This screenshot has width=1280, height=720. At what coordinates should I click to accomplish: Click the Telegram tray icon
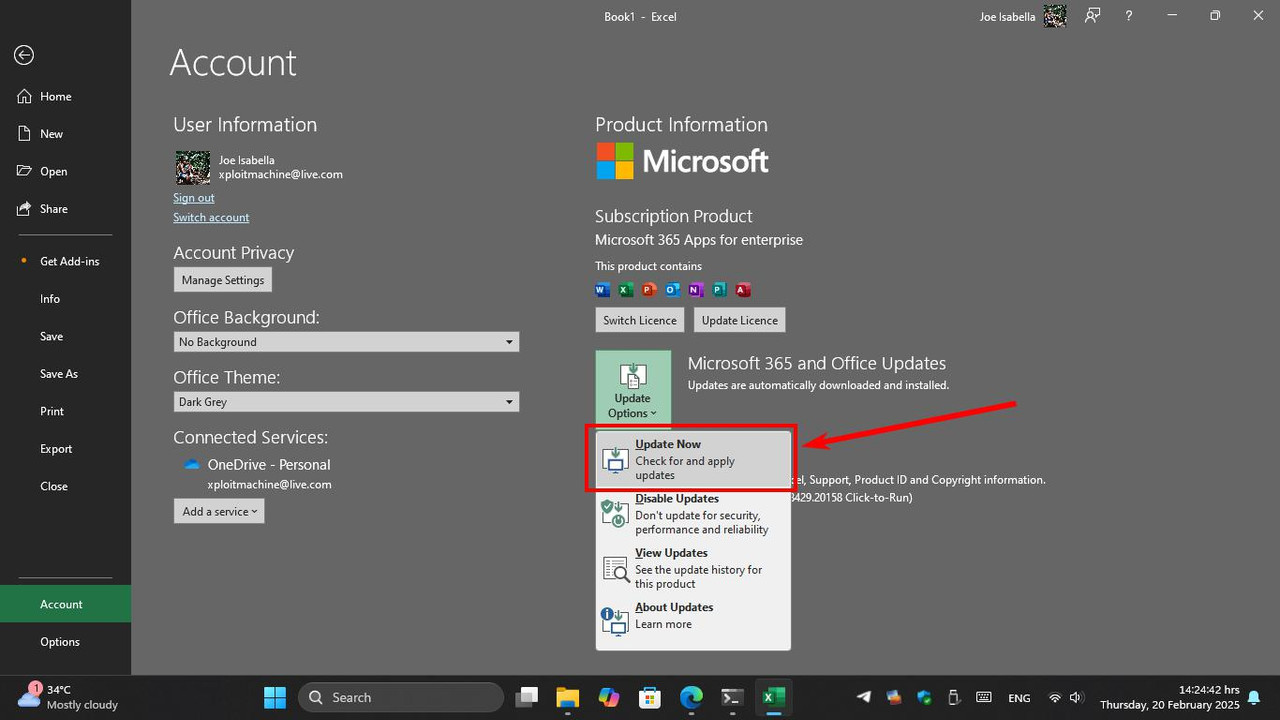[864, 698]
